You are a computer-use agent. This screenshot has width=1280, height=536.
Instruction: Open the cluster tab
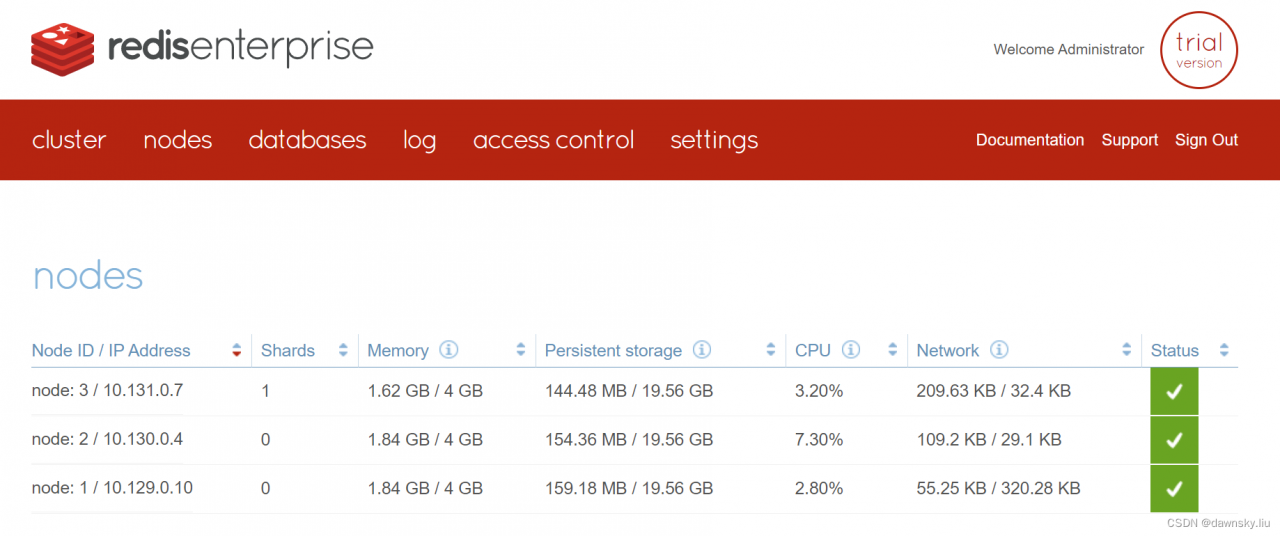tap(69, 140)
